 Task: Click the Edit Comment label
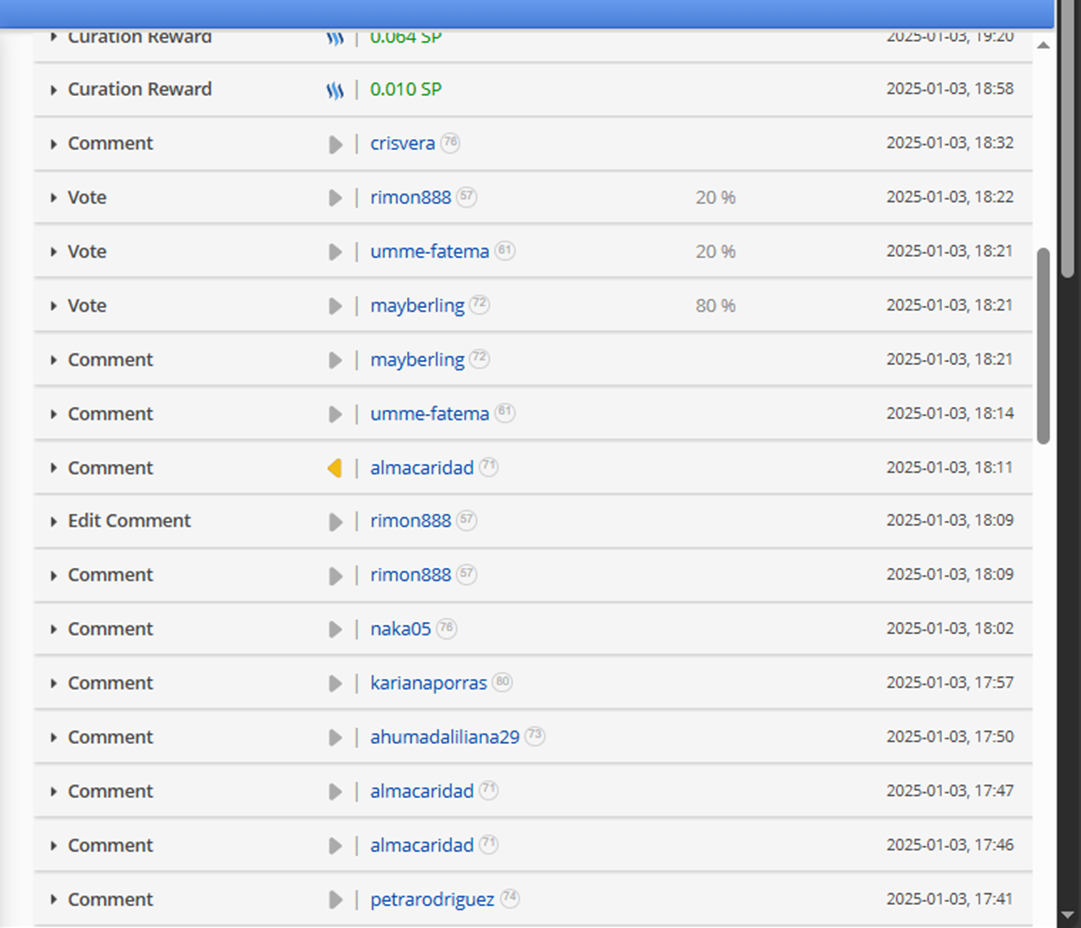coord(129,521)
